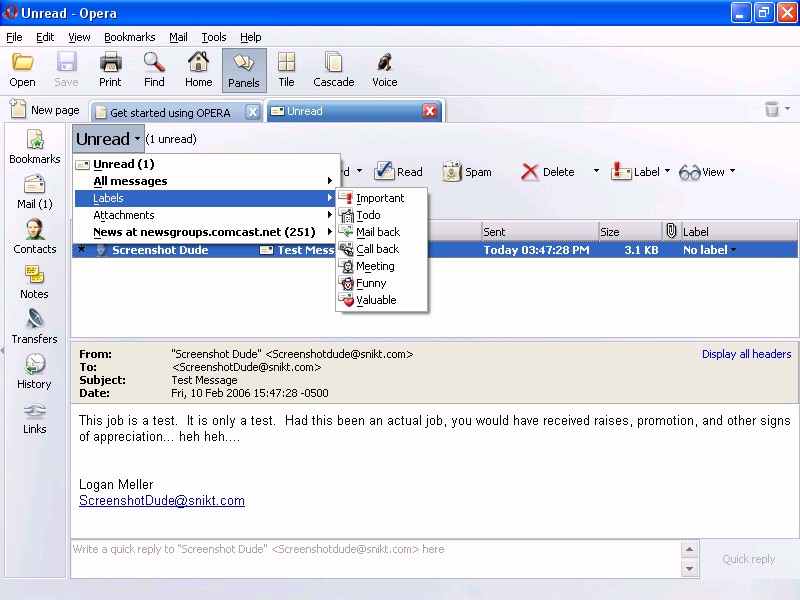The width and height of the screenshot is (800, 600).
Task: Click the Cascade windows icon
Action: pos(333,70)
